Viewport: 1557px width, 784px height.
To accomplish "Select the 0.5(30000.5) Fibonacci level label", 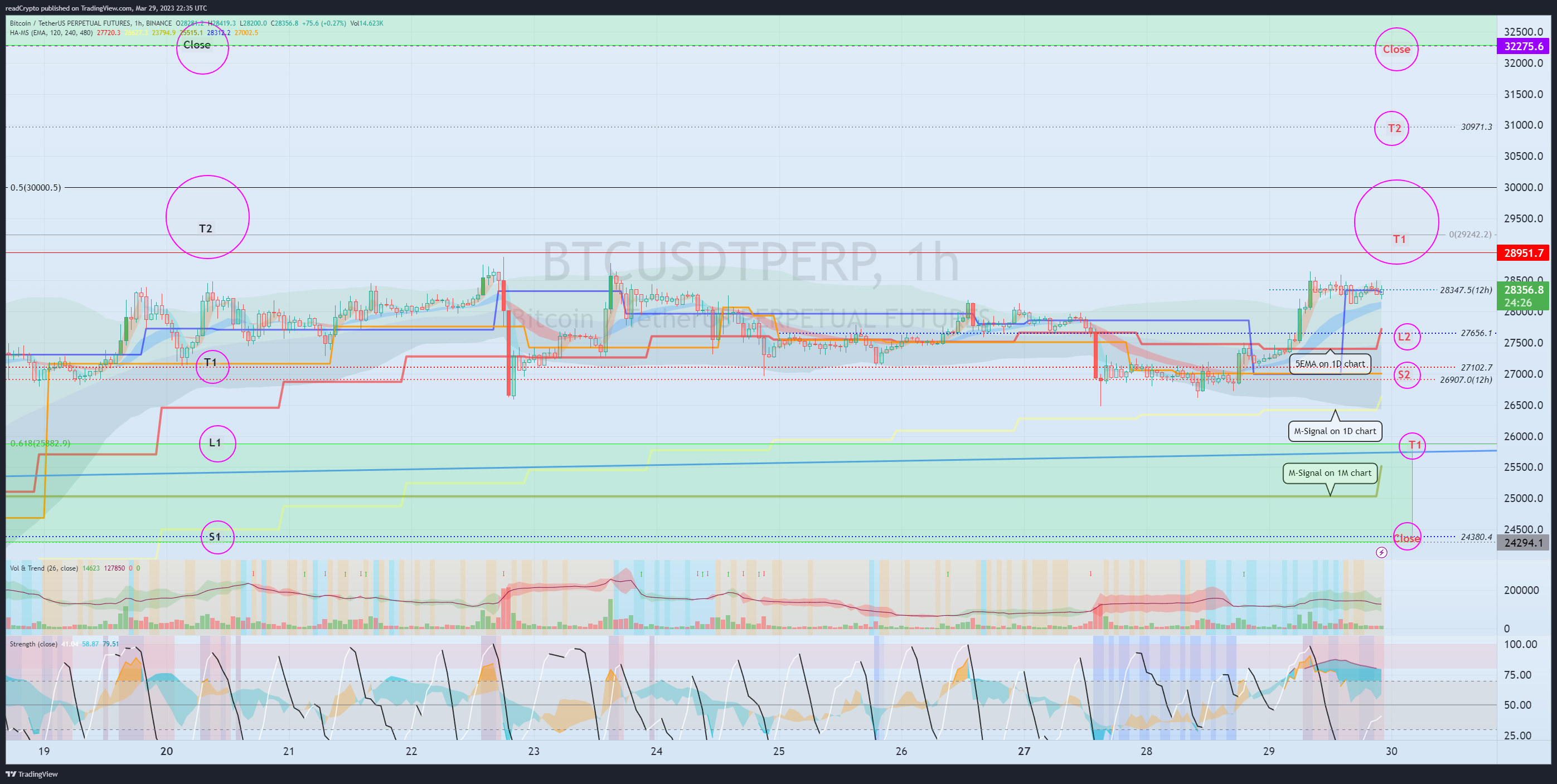I will (36, 188).
